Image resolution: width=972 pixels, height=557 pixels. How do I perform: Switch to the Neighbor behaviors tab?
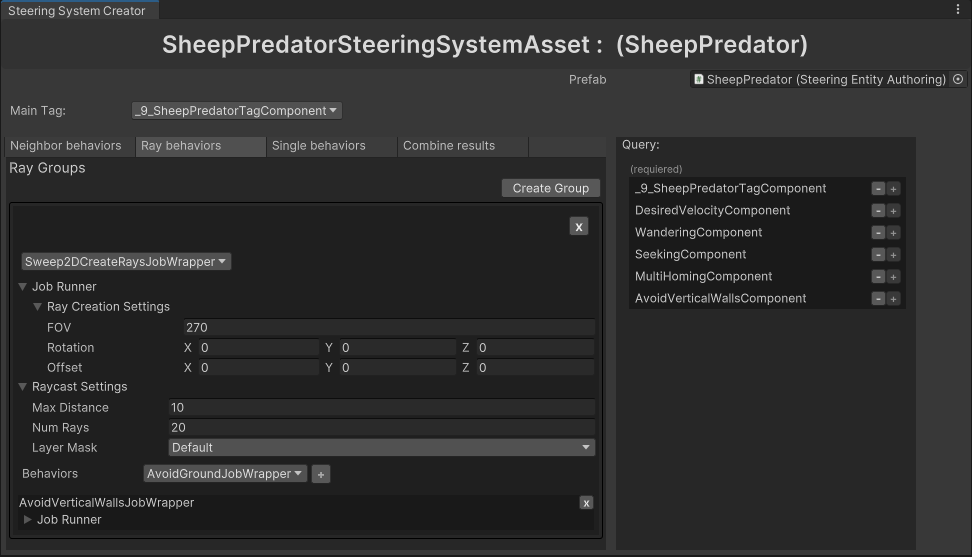click(x=66, y=146)
